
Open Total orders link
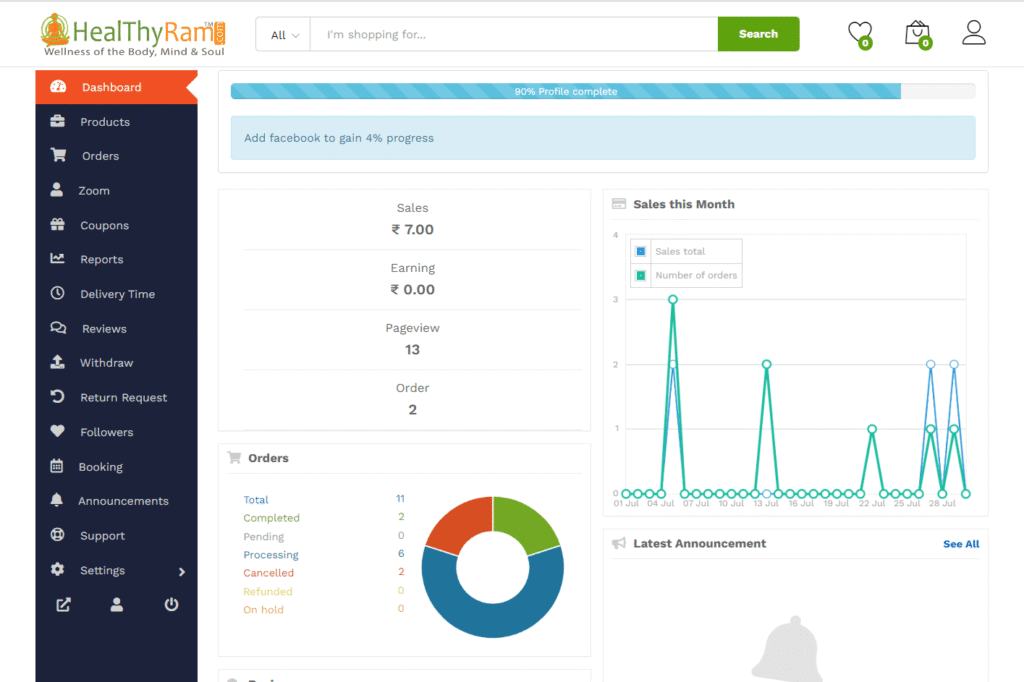[x=256, y=500]
